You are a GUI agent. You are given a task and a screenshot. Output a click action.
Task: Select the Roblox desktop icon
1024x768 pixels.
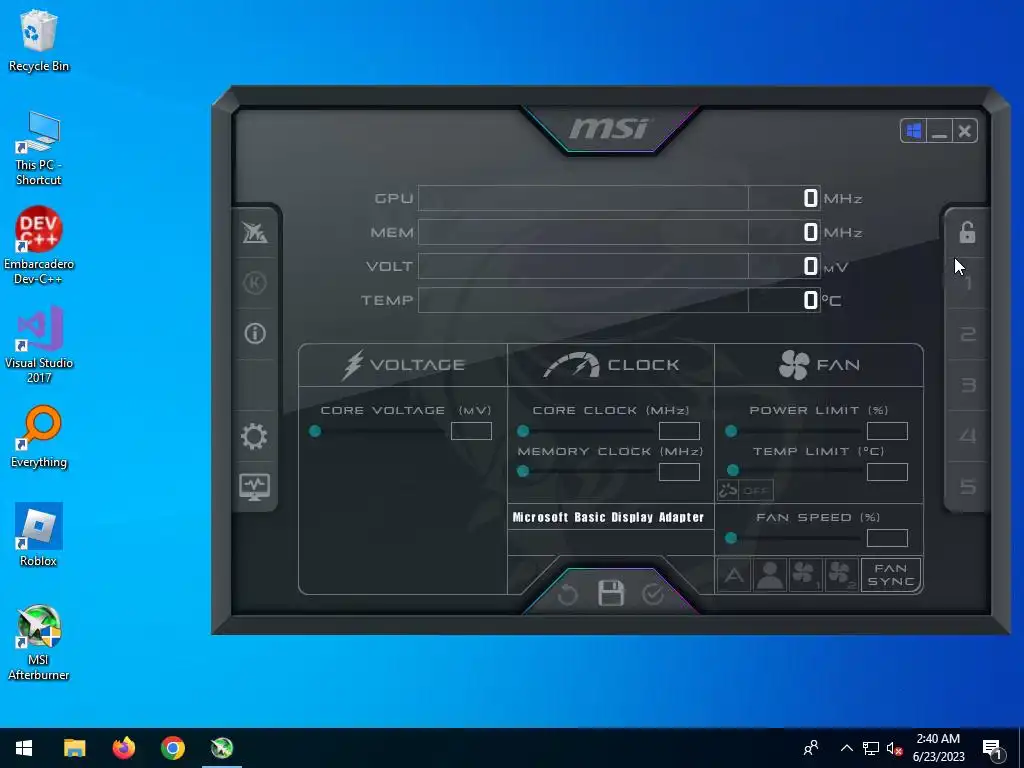(39, 535)
